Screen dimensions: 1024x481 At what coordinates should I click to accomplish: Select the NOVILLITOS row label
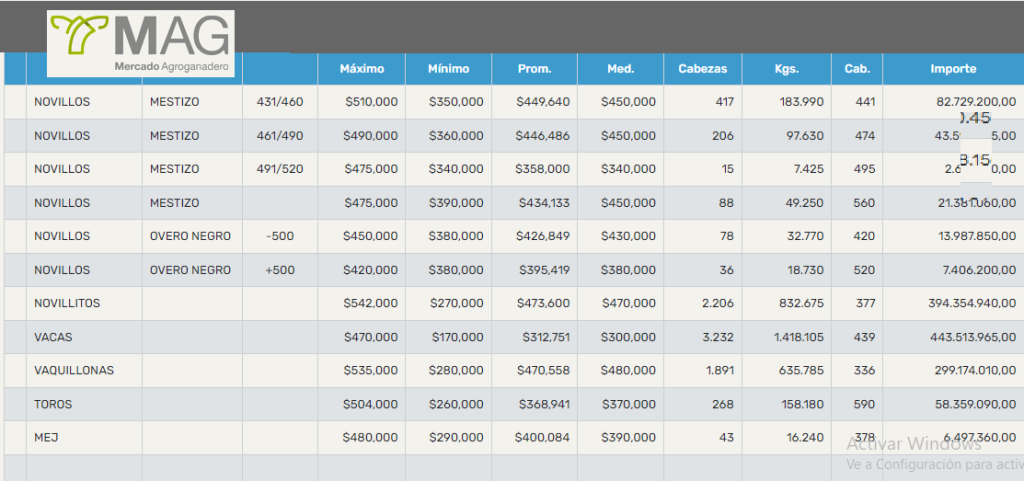coord(67,303)
